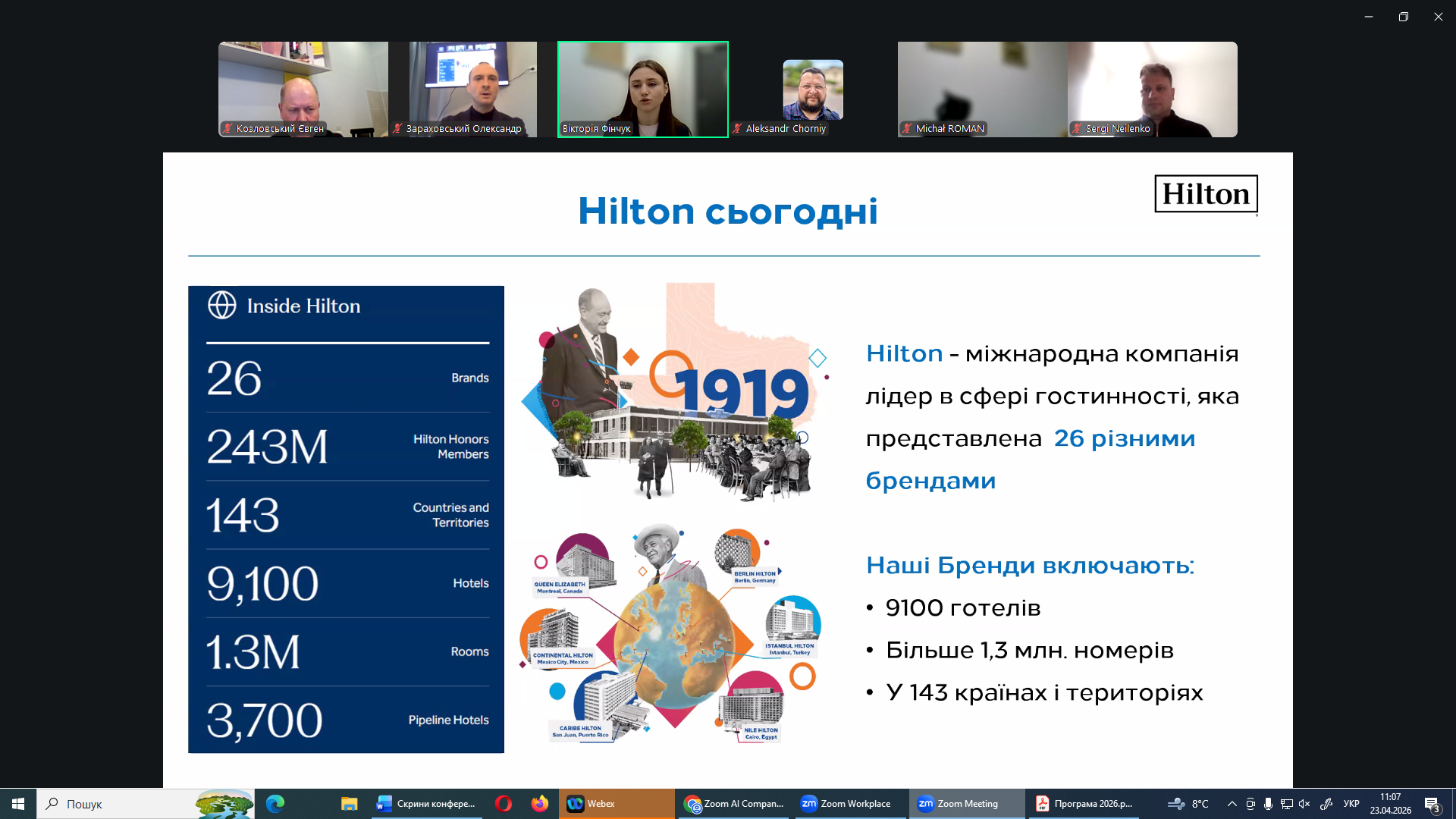Open weather widget showing 8°C
The width and height of the screenshot is (1456, 819).
click(x=1188, y=804)
